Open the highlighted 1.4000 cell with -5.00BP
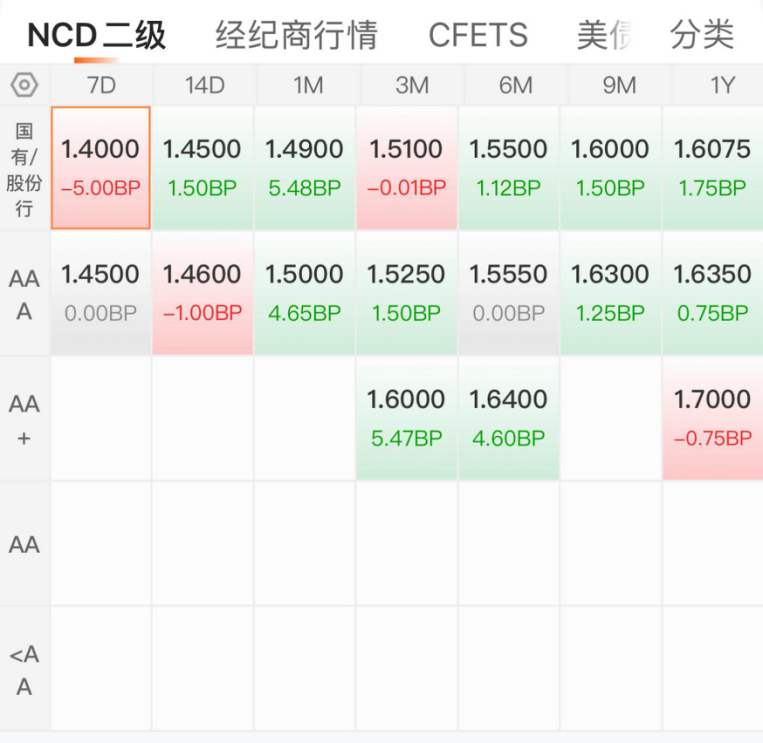Viewport: 763px width, 743px height. pos(101,168)
